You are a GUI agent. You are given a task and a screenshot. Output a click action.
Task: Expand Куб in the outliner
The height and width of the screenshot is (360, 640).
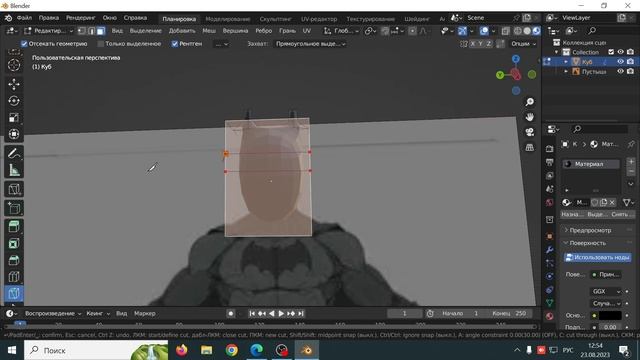[x=566, y=62]
